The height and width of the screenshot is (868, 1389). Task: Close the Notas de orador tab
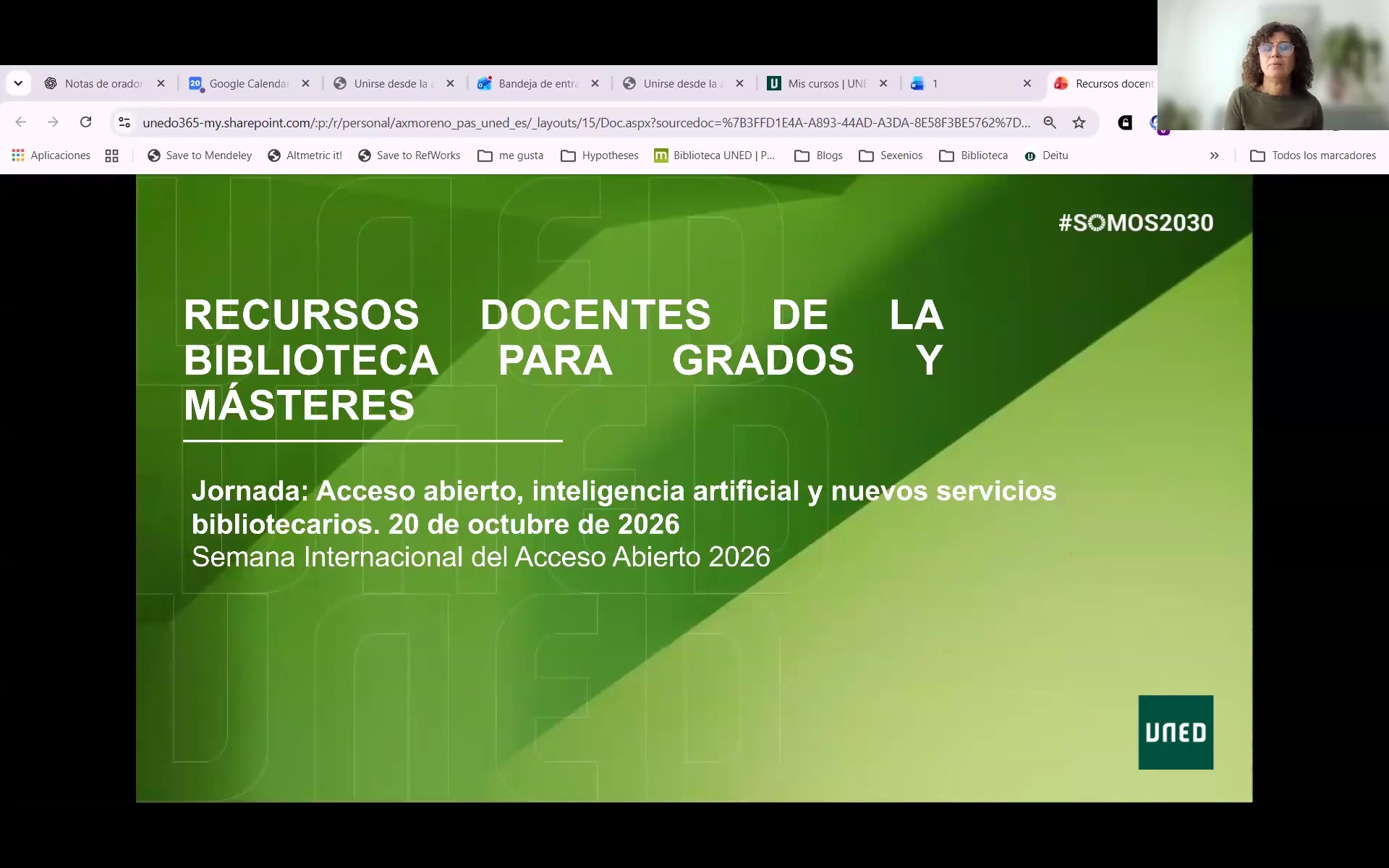161,83
